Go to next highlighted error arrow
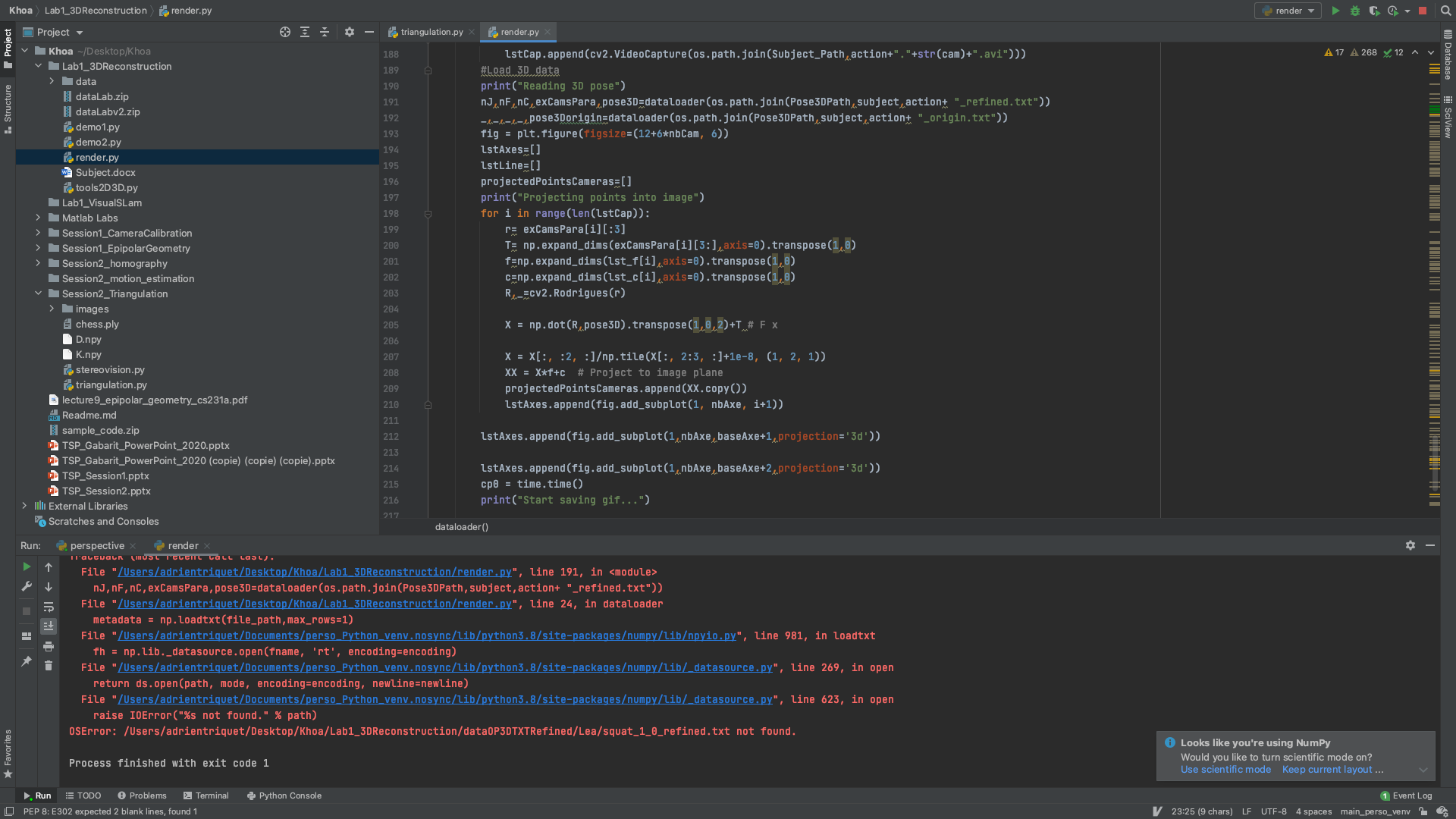This screenshot has width=1456, height=819. click(x=1431, y=52)
